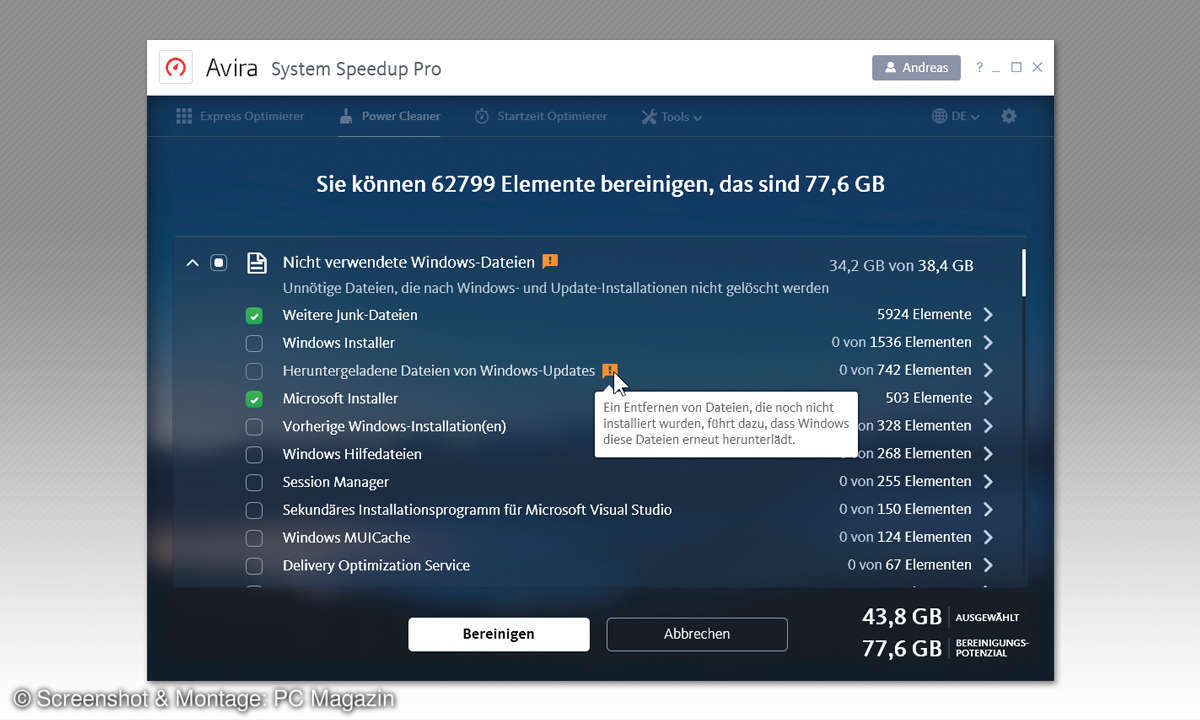
Task: Open the settings gear icon
Action: [1009, 116]
